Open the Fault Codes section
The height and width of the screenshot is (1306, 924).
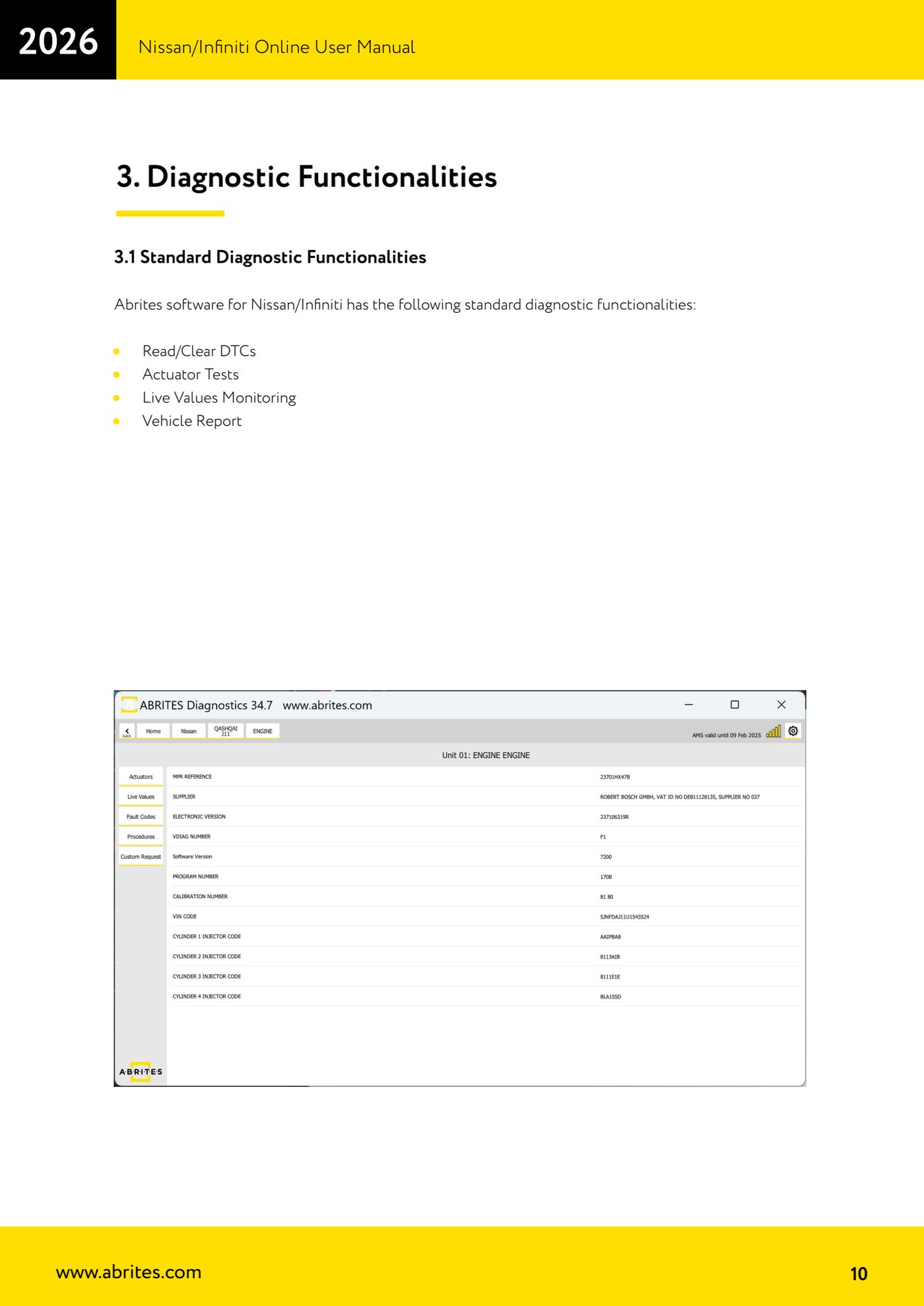(141, 817)
